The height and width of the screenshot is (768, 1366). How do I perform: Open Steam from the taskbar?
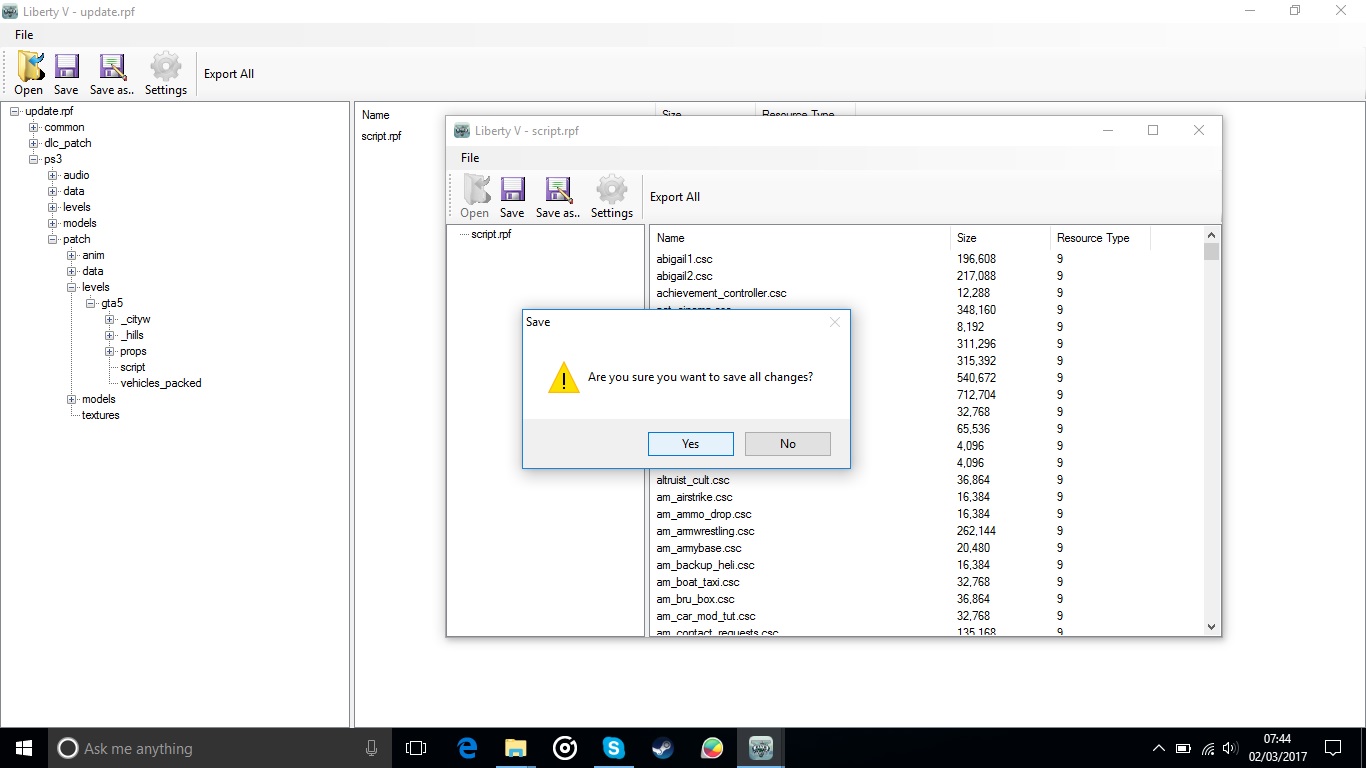click(662, 748)
